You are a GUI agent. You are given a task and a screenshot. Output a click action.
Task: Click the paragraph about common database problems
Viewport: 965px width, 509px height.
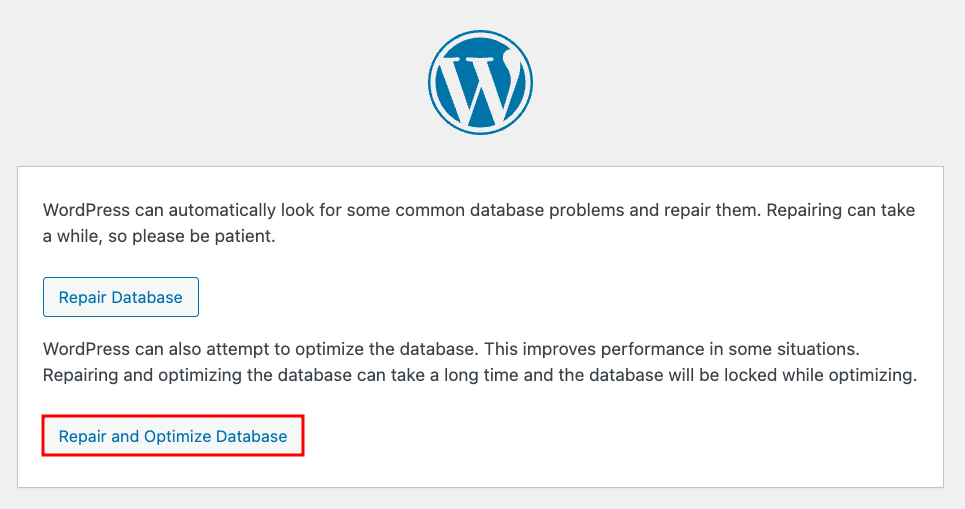pyautogui.click(x=478, y=225)
